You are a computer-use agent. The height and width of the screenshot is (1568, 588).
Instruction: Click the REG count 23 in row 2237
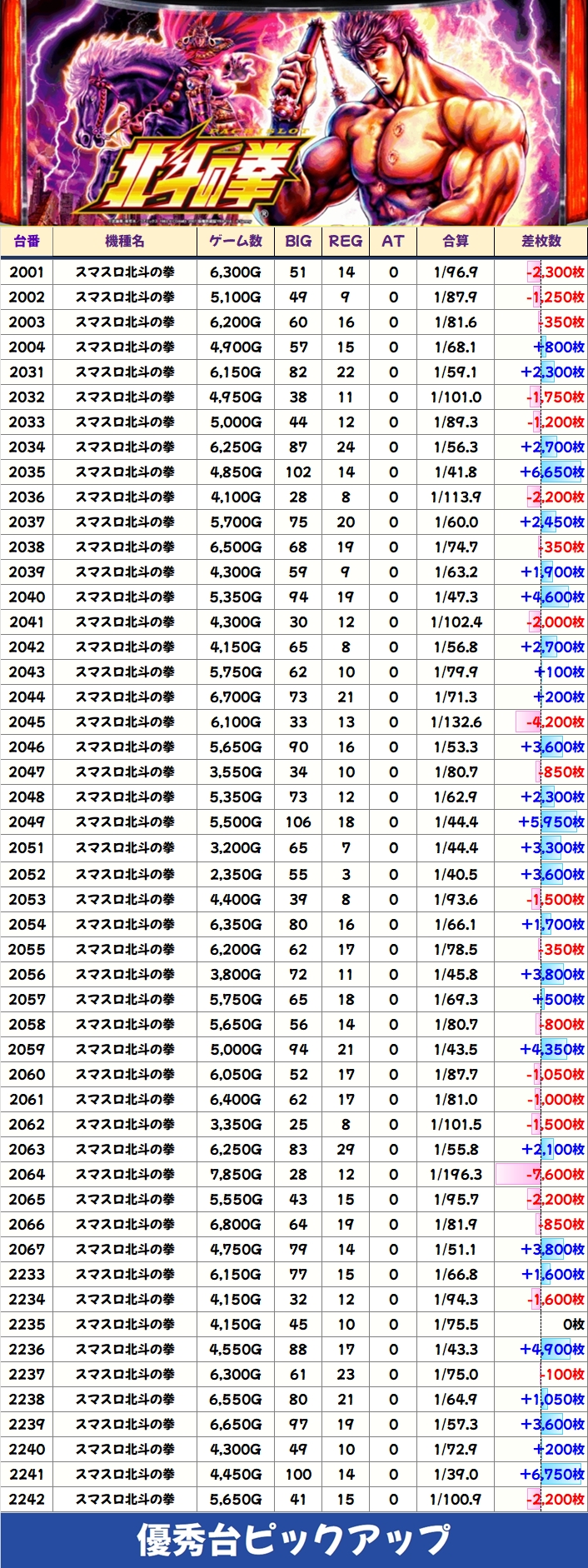click(x=346, y=1374)
